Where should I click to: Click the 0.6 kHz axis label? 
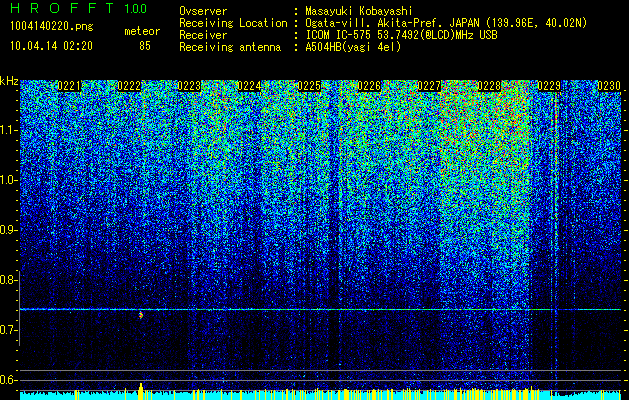(x=9, y=380)
